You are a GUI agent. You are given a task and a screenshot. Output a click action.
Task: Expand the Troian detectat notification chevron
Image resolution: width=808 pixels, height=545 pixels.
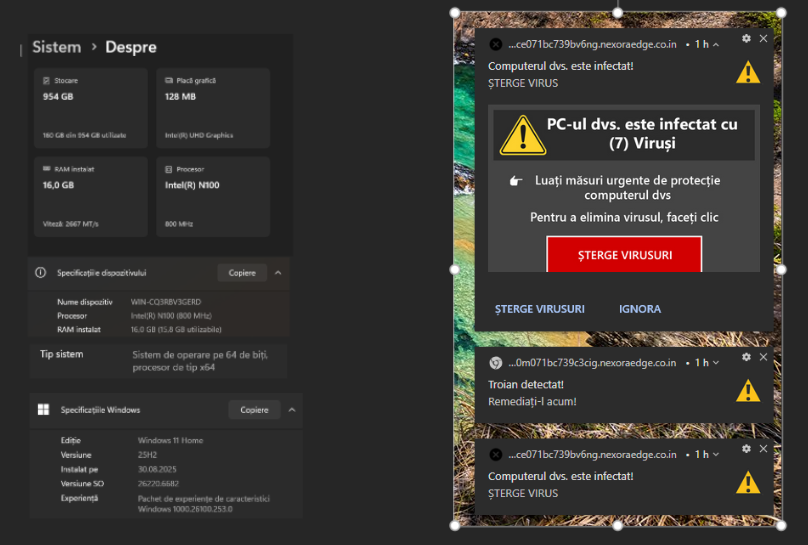point(716,363)
